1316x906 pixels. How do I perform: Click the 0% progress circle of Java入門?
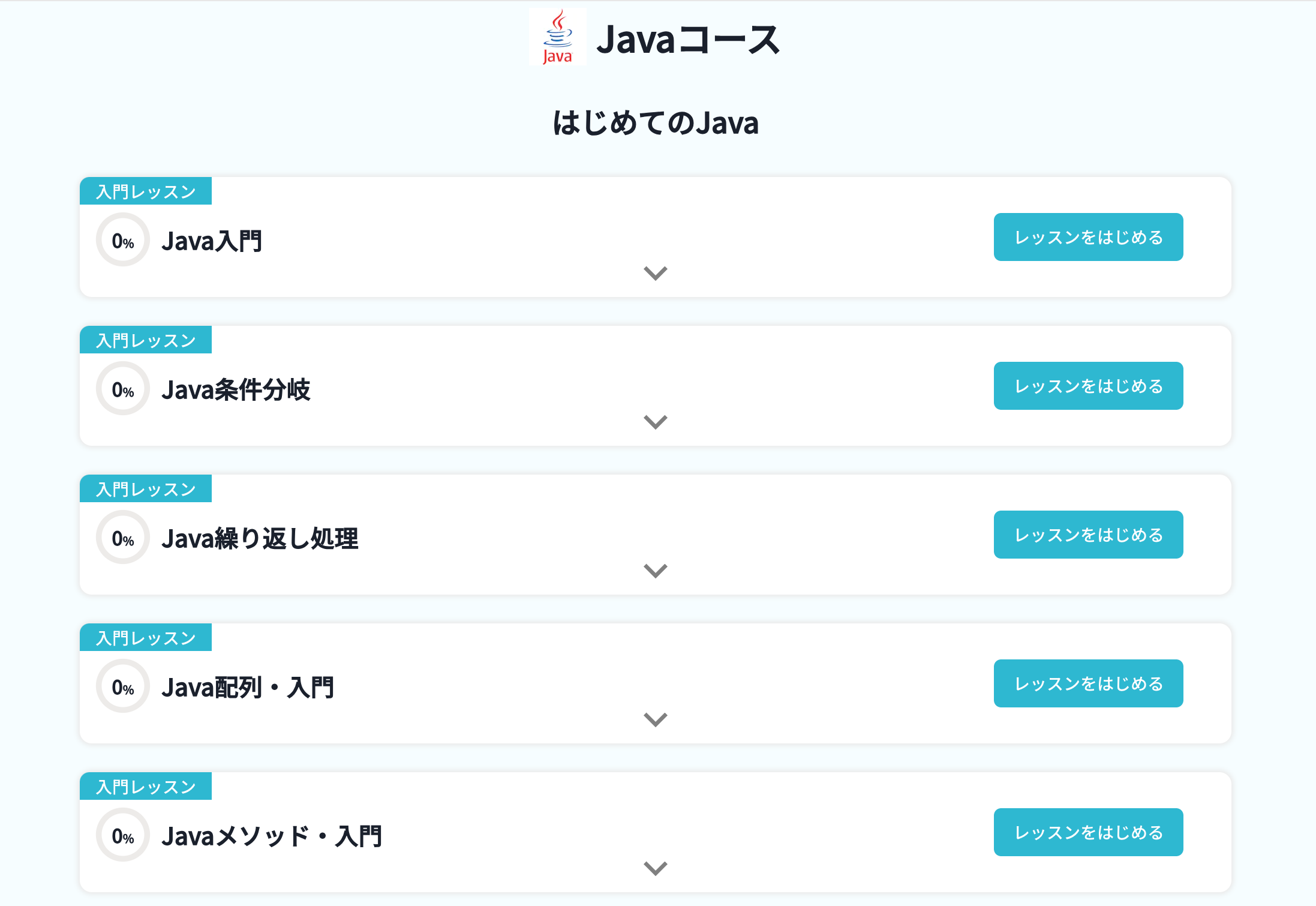[x=122, y=239]
